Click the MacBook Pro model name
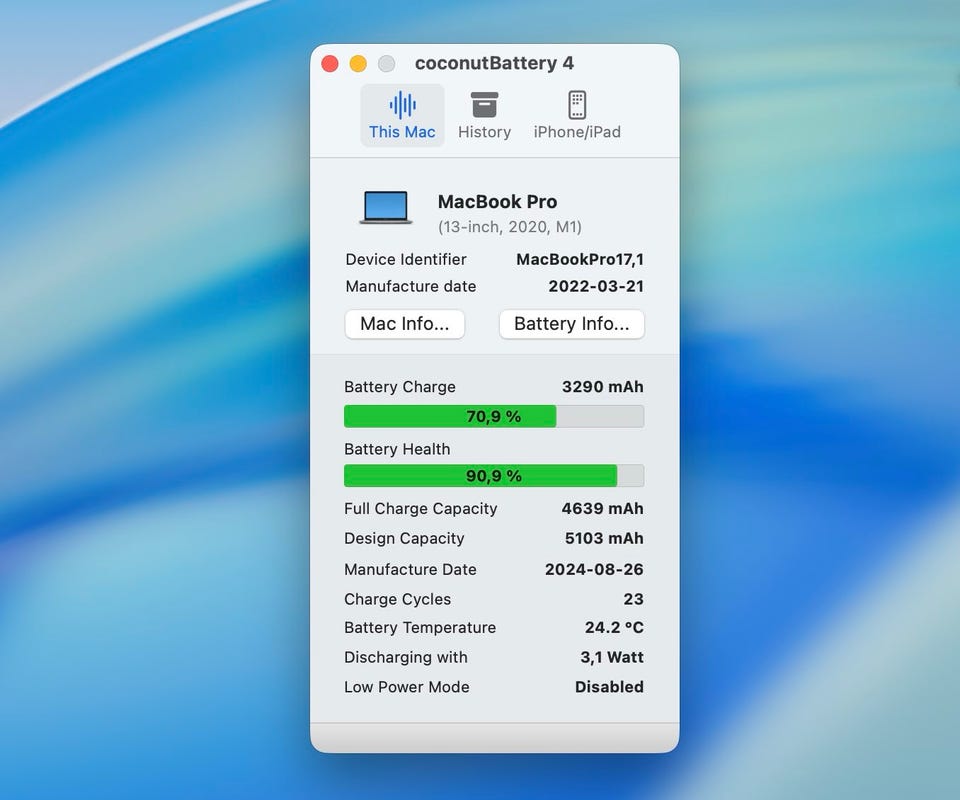Image resolution: width=960 pixels, height=800 pixels. coord(497,201)
